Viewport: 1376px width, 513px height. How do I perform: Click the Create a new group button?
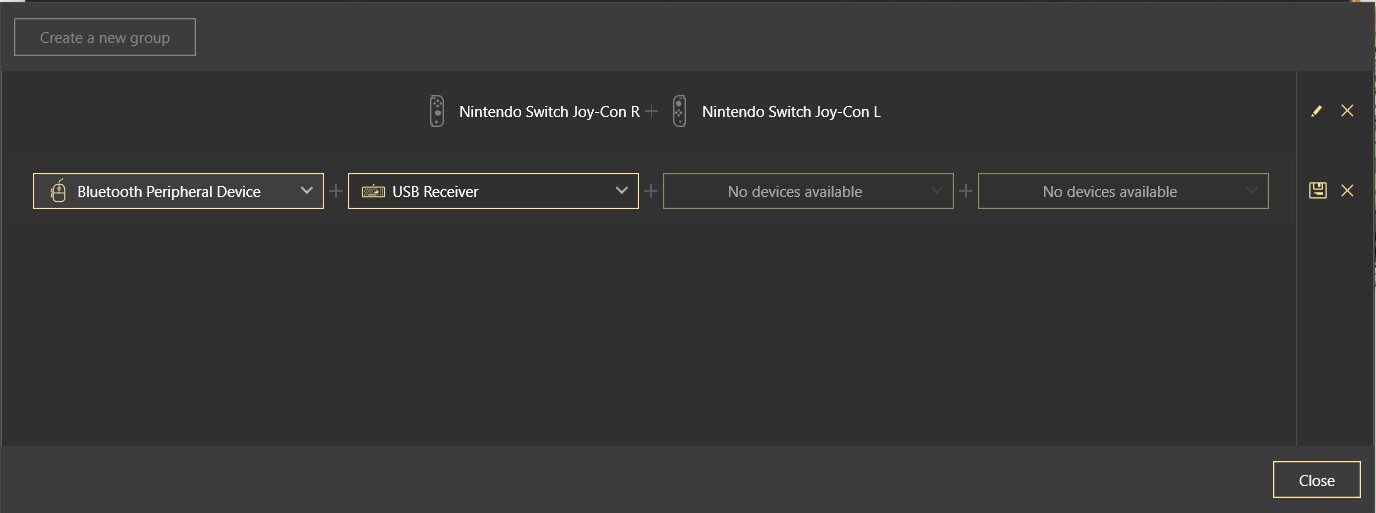105,38
